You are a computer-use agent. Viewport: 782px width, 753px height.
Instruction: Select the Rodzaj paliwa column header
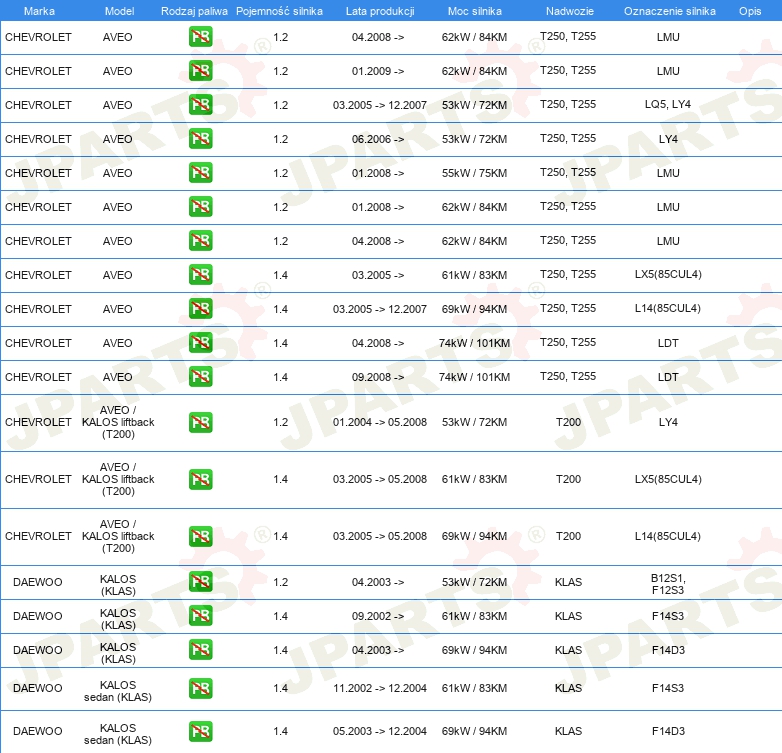click(x=193, y=10)
